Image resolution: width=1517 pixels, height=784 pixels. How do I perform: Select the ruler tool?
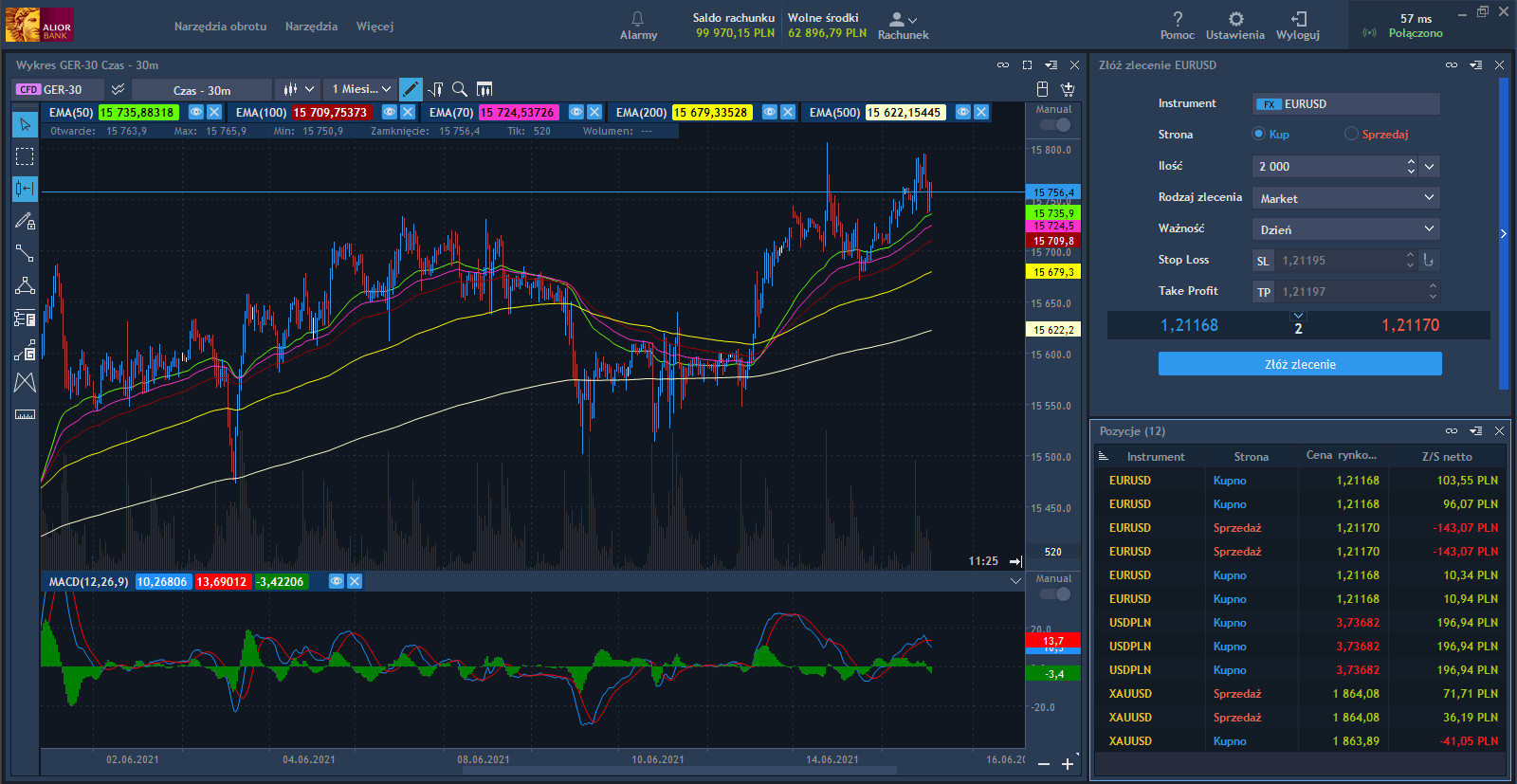tap(25, 414)
